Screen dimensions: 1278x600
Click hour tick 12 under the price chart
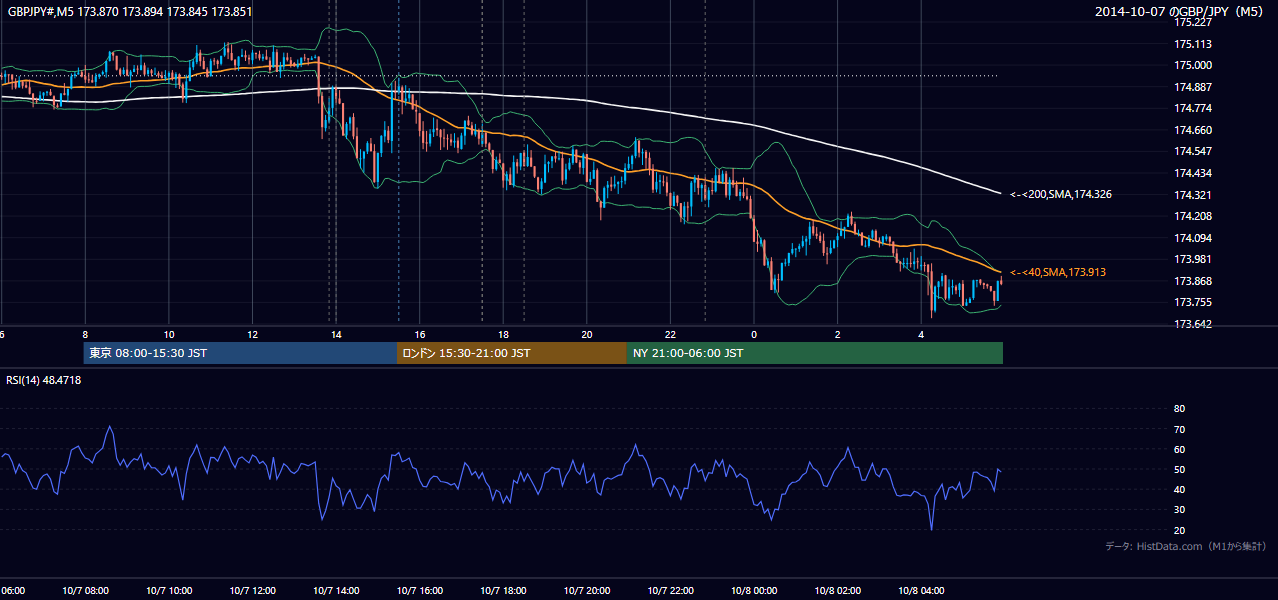tap(253, 335)
